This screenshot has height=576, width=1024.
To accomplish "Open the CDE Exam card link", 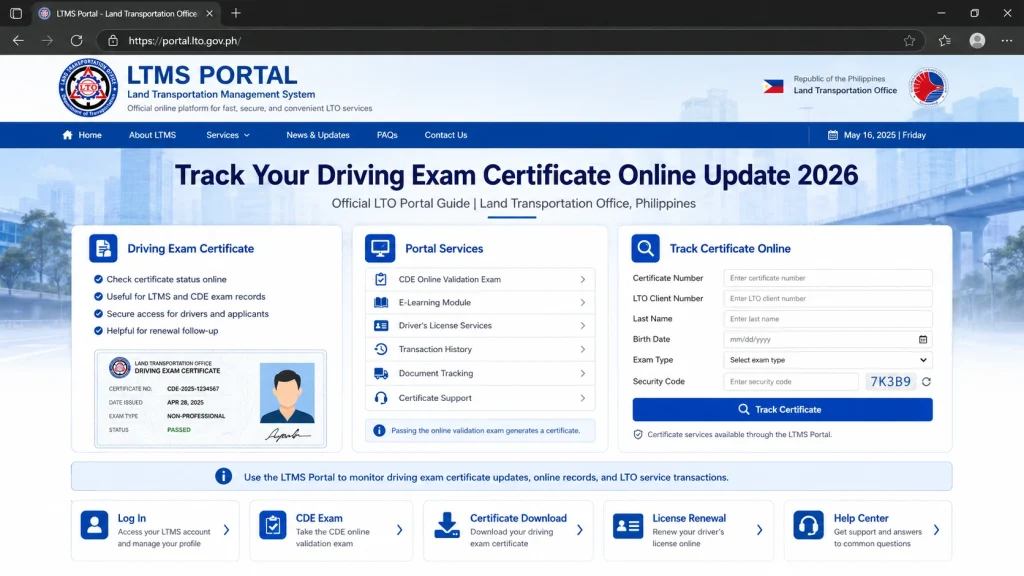I will (331, 530).
